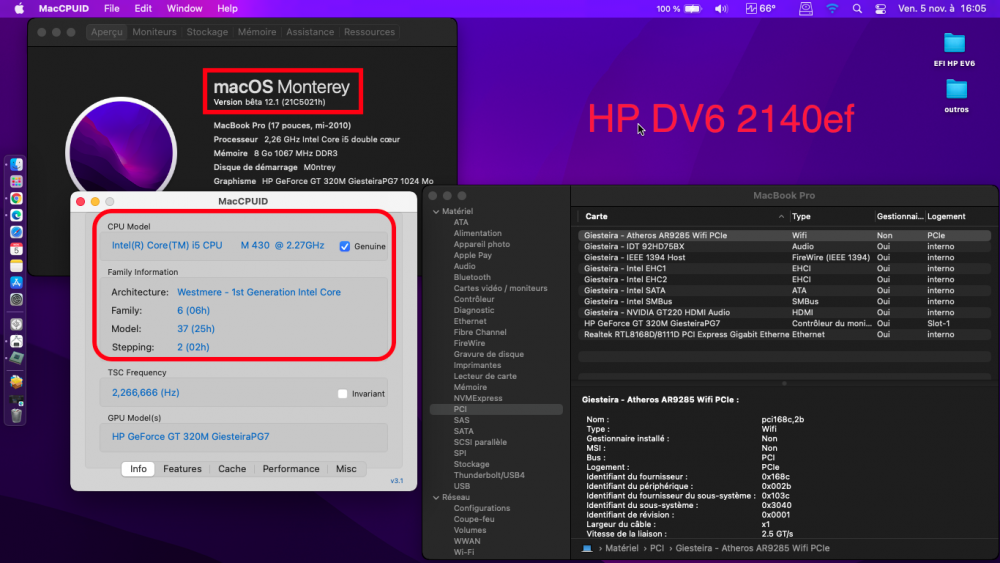Click the Carte column sort arrow

point(781,217)
